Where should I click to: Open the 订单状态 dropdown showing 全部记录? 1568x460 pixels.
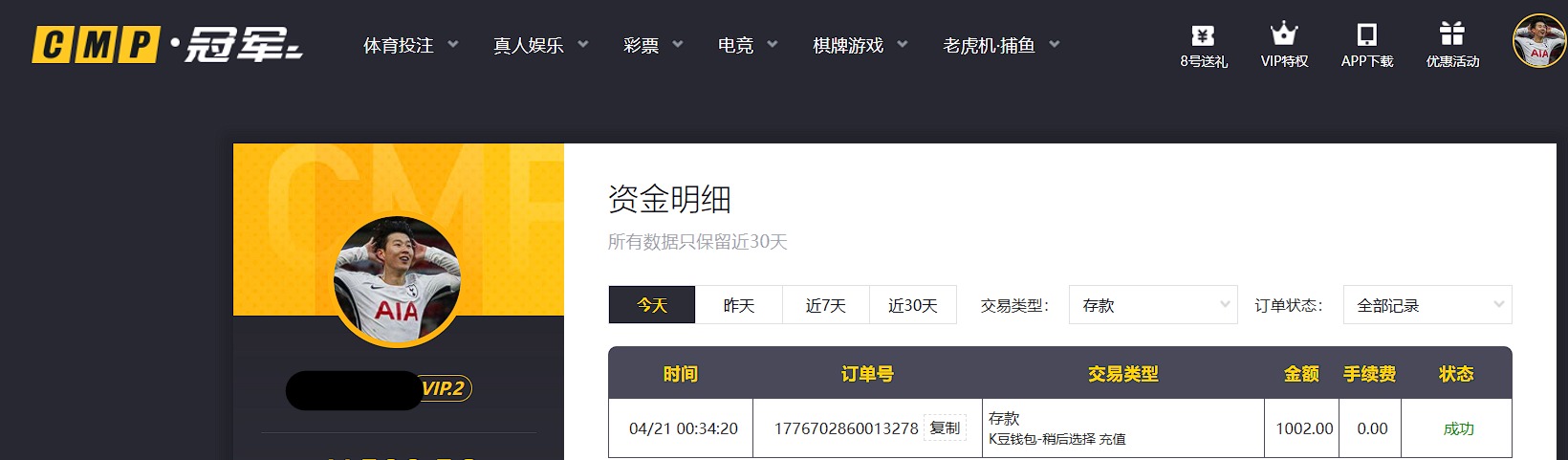1427,305
